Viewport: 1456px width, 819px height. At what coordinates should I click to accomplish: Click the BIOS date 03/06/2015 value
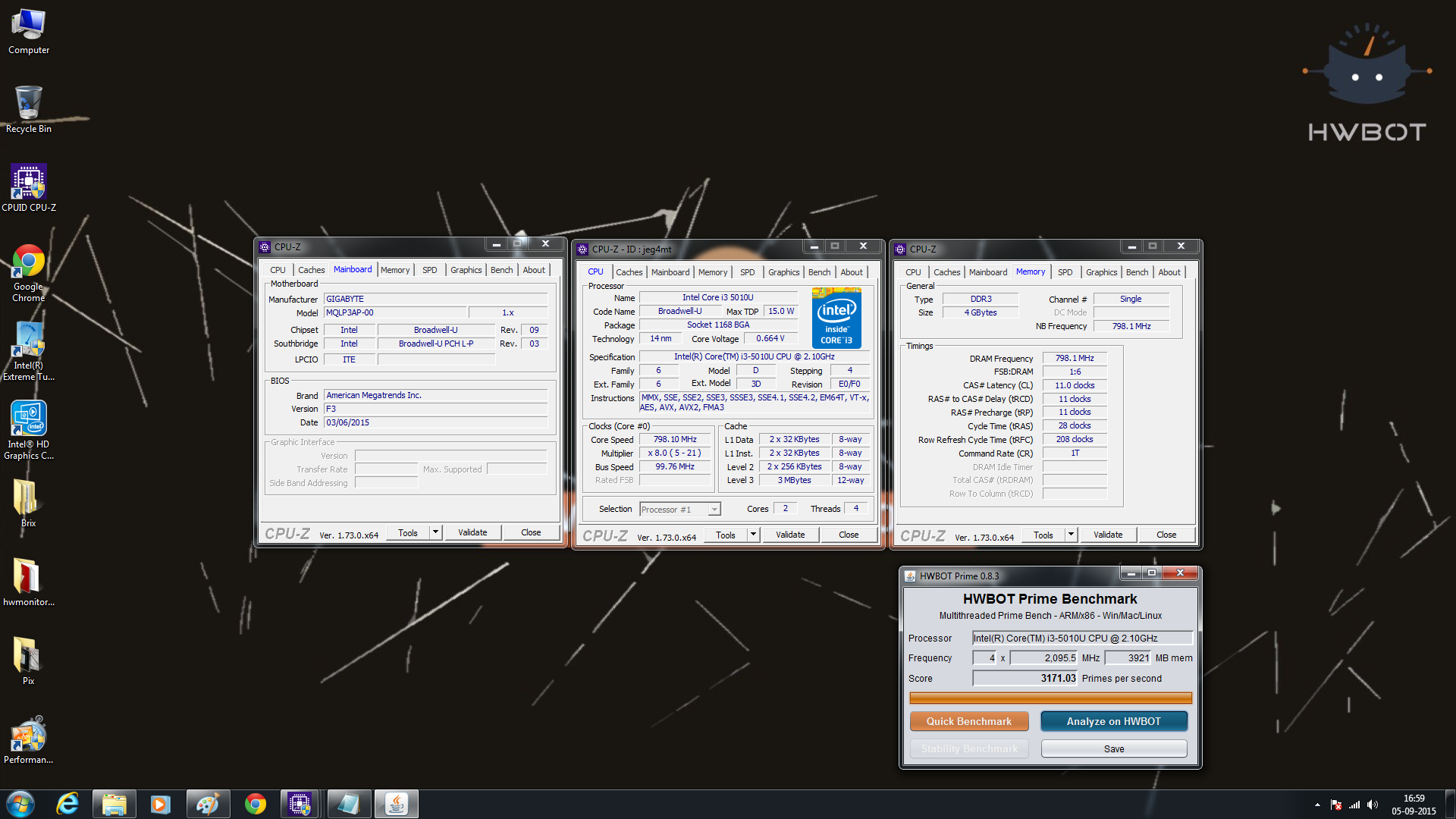click(x=435, y=422)
